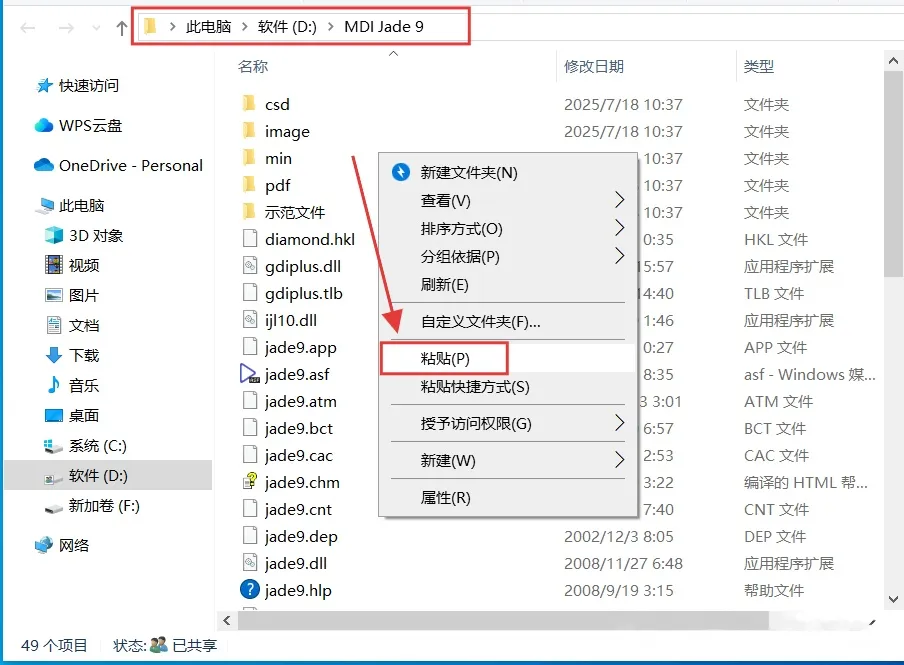Click the 已共享 status icon in status bar

click(158, 644)
